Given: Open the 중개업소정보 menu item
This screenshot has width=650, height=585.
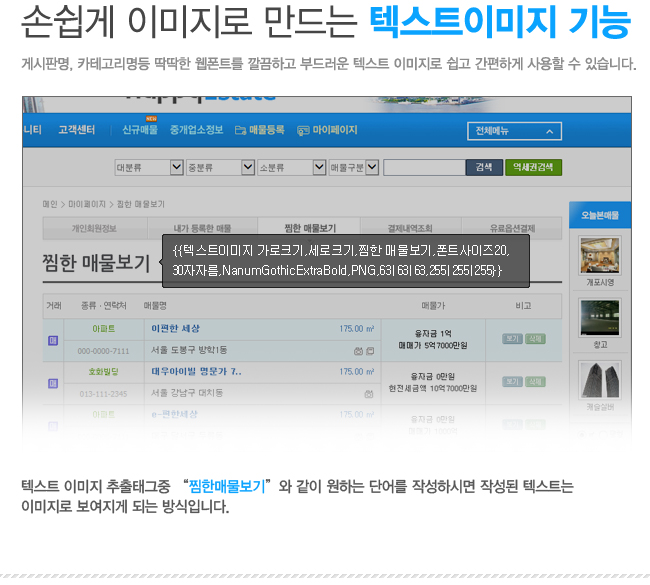Looking at the screenshot, I should tap(196, 130).
